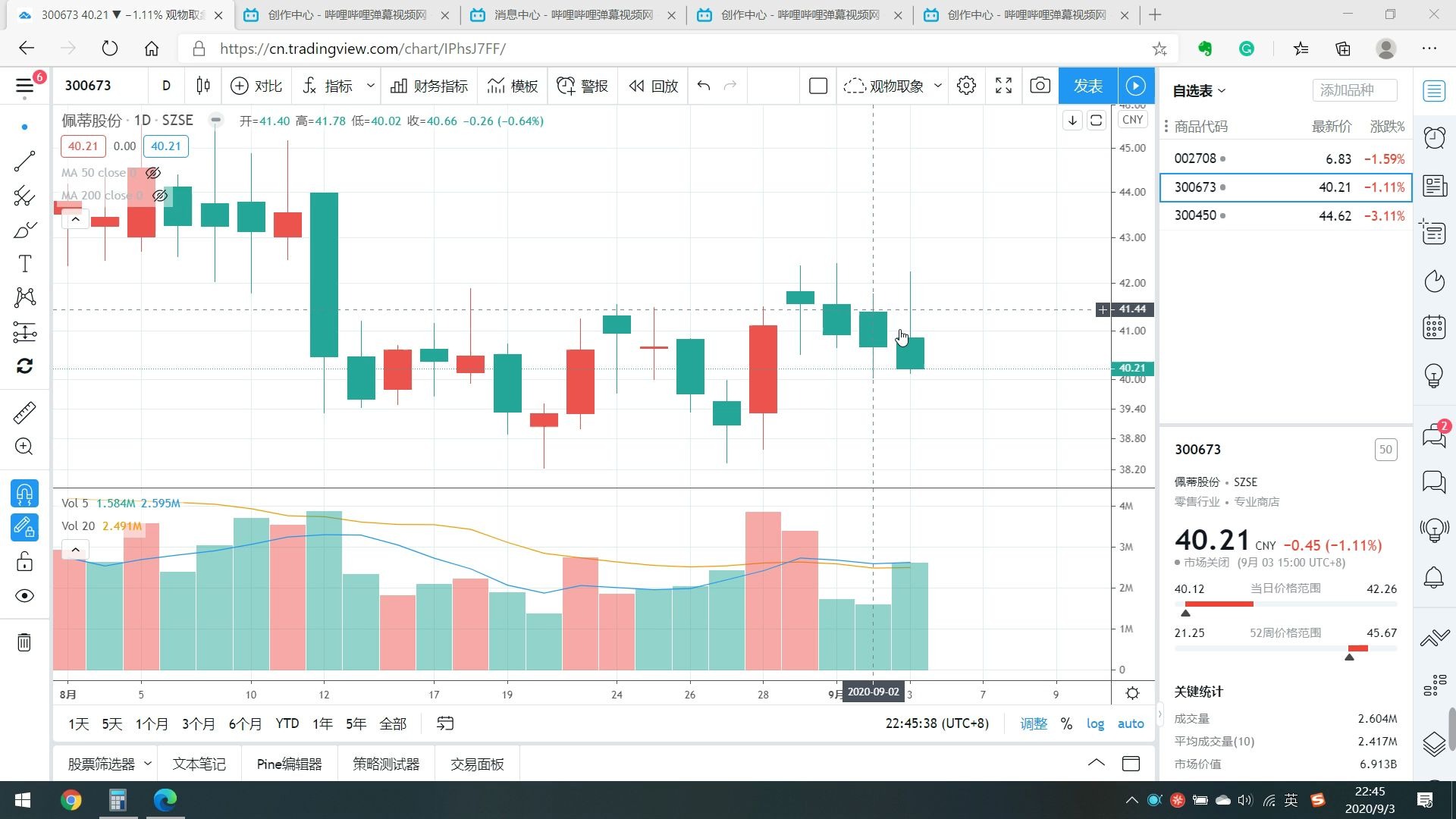The image size is (1456, 819).
Task: Take a chart snapshot with the camera icon
Action: [1040, 86]
